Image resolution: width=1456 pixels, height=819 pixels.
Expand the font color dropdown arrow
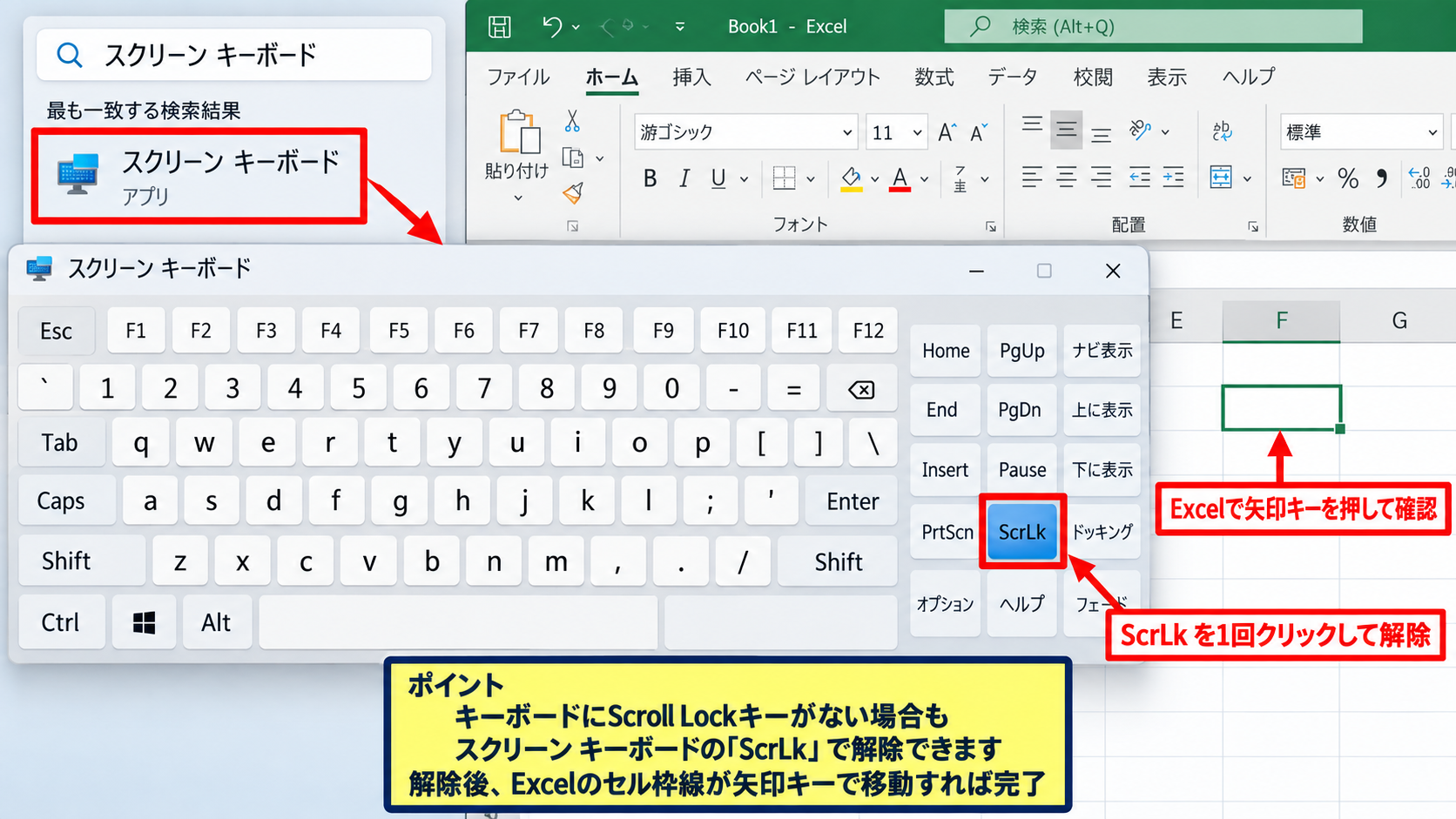[x=924, y=179]
